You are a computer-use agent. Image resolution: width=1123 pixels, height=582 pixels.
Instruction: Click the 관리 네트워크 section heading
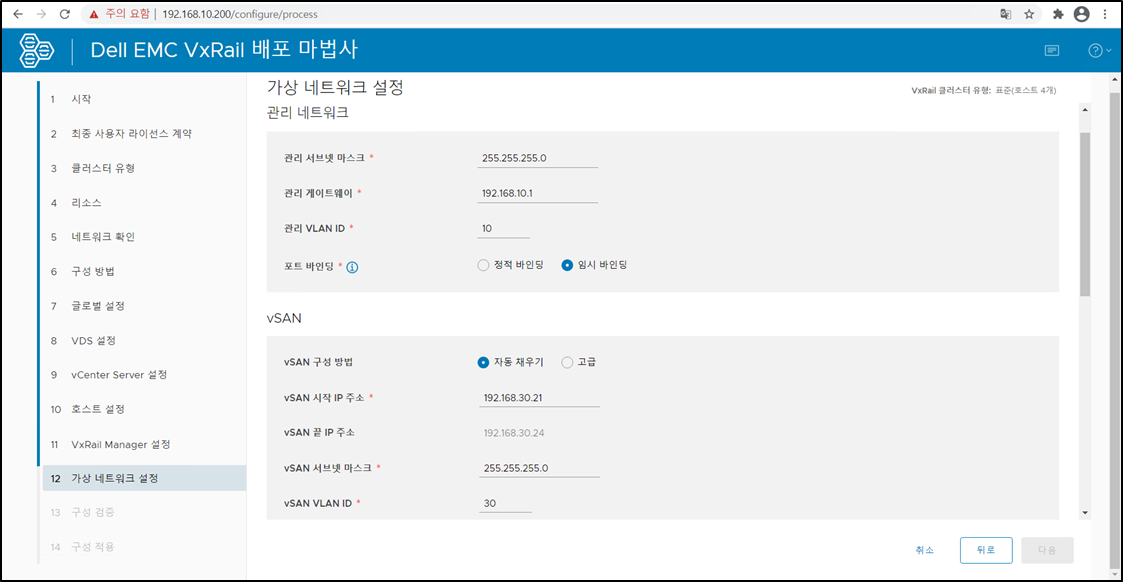(308, 112)
